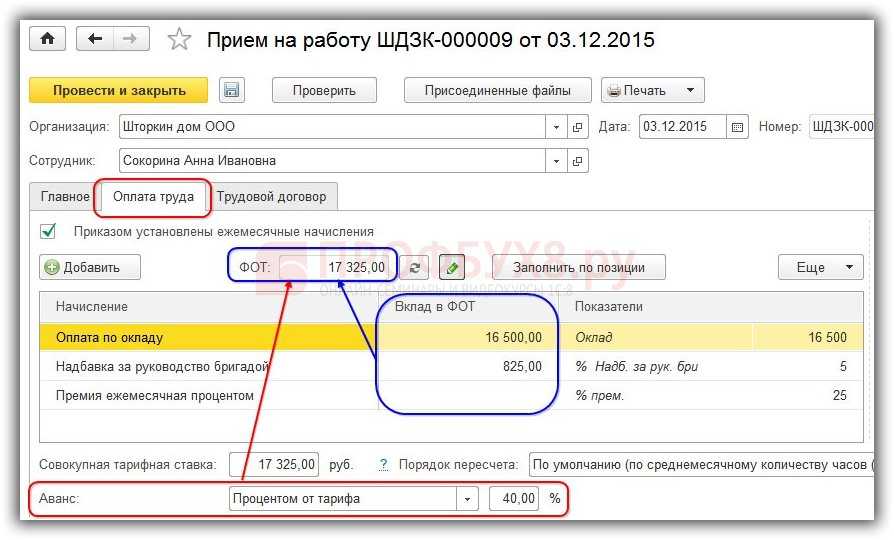Screen dimensions: 894x540
Task: Click the 825,00 Вклад в ФОТ cell
Action: pos(468,366)
